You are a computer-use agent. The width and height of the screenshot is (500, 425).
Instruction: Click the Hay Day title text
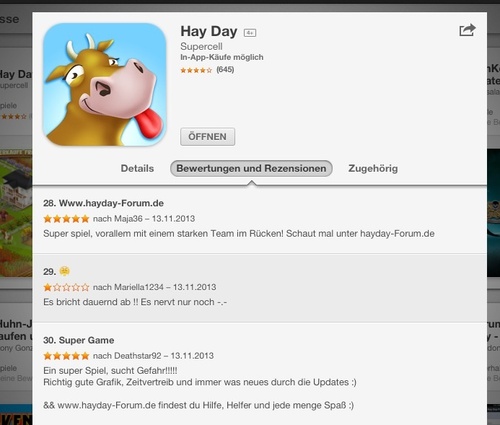[209, 32]
